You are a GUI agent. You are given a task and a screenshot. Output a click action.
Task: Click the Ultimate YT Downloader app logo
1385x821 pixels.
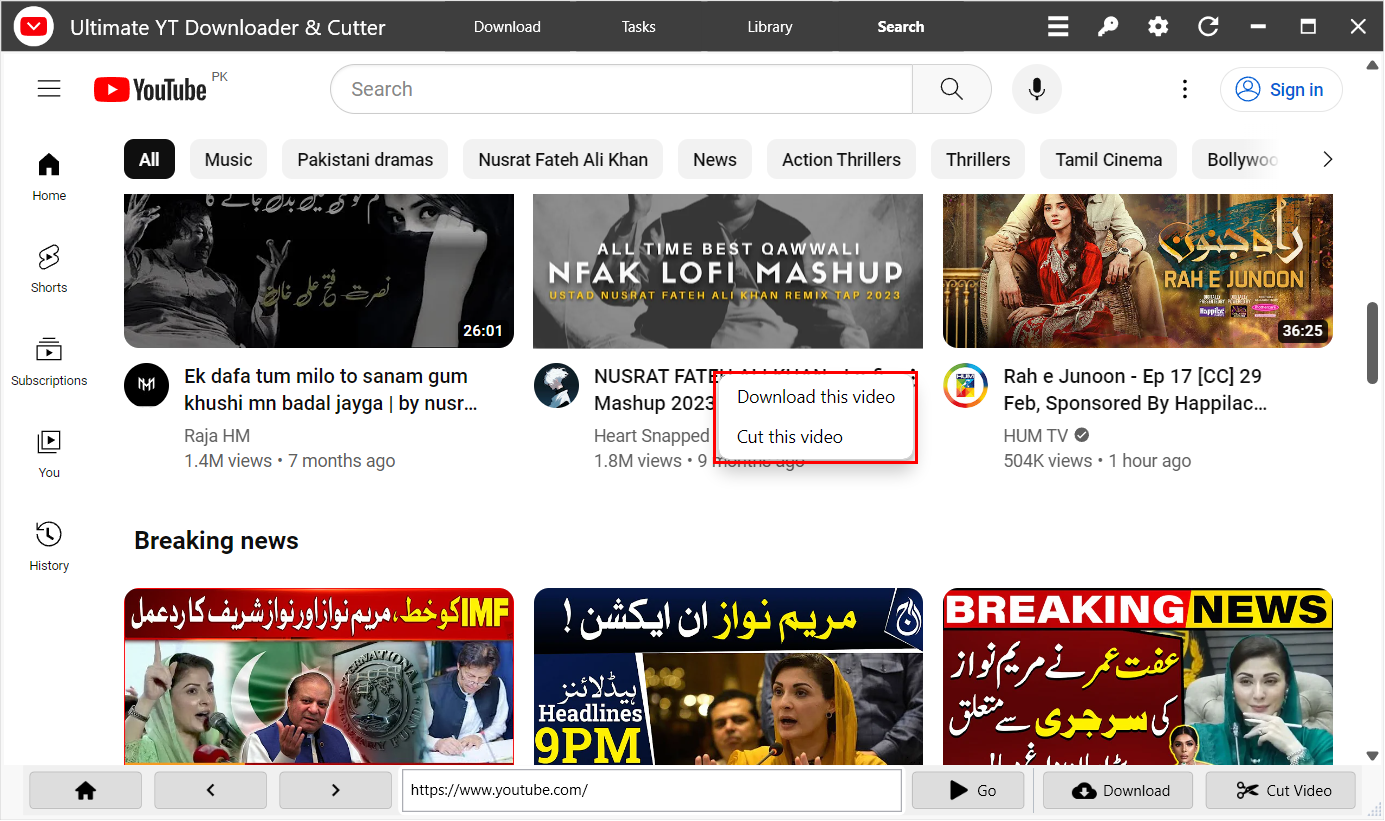35,27
